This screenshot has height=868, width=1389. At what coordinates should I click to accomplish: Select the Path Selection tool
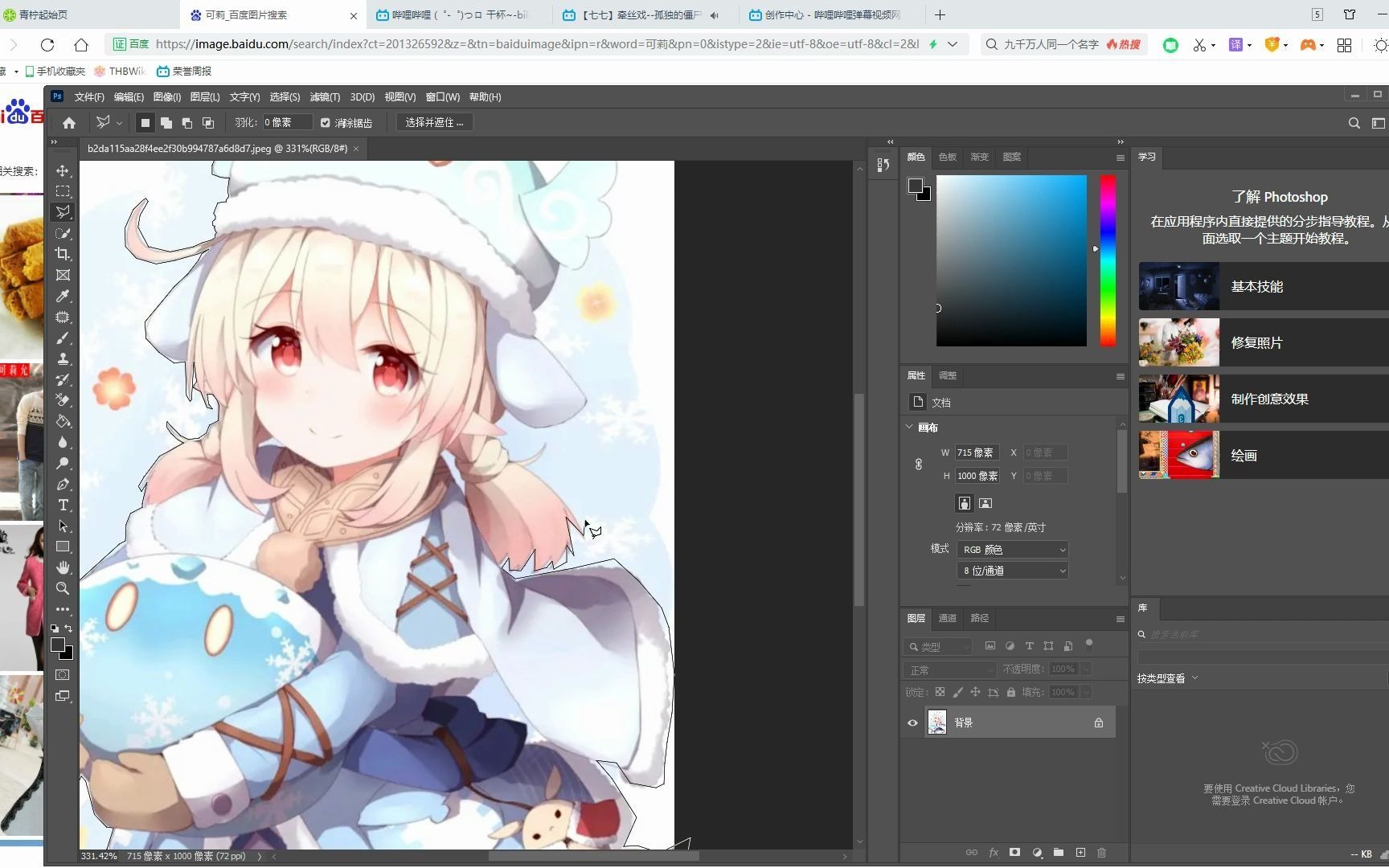(x=63, y=526)
